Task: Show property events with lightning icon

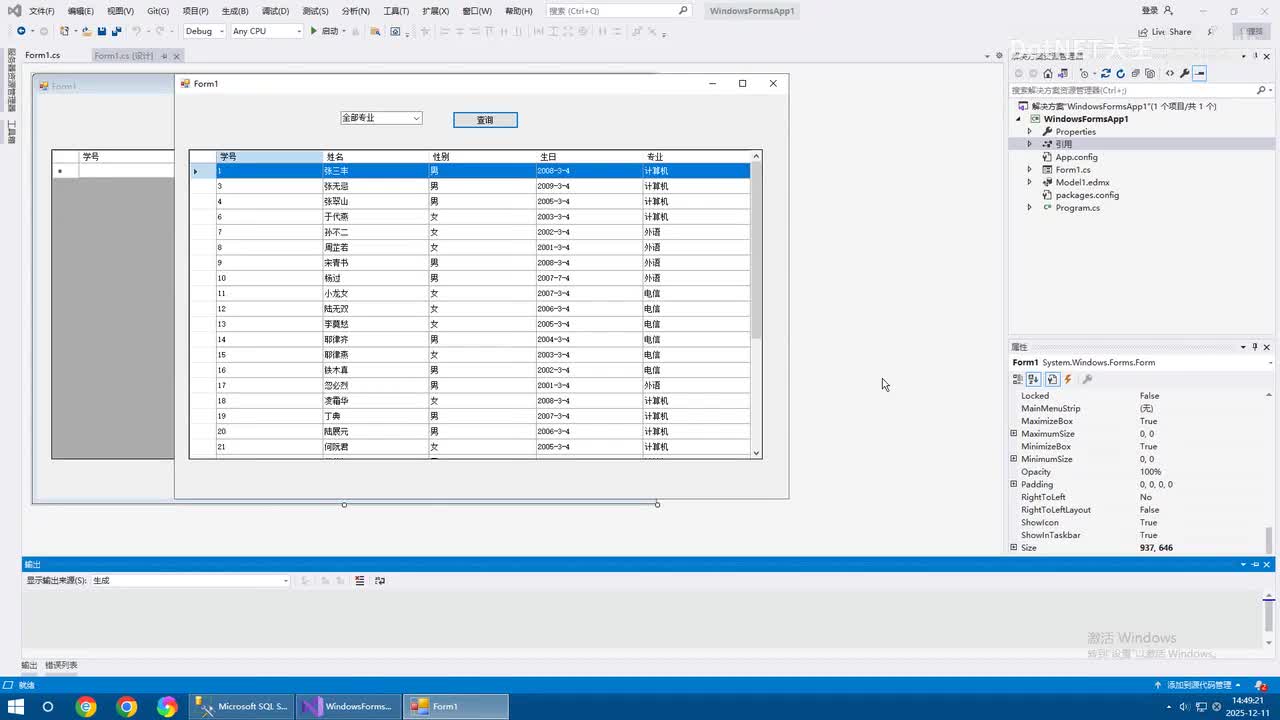Action: (x=1068, y=379)
